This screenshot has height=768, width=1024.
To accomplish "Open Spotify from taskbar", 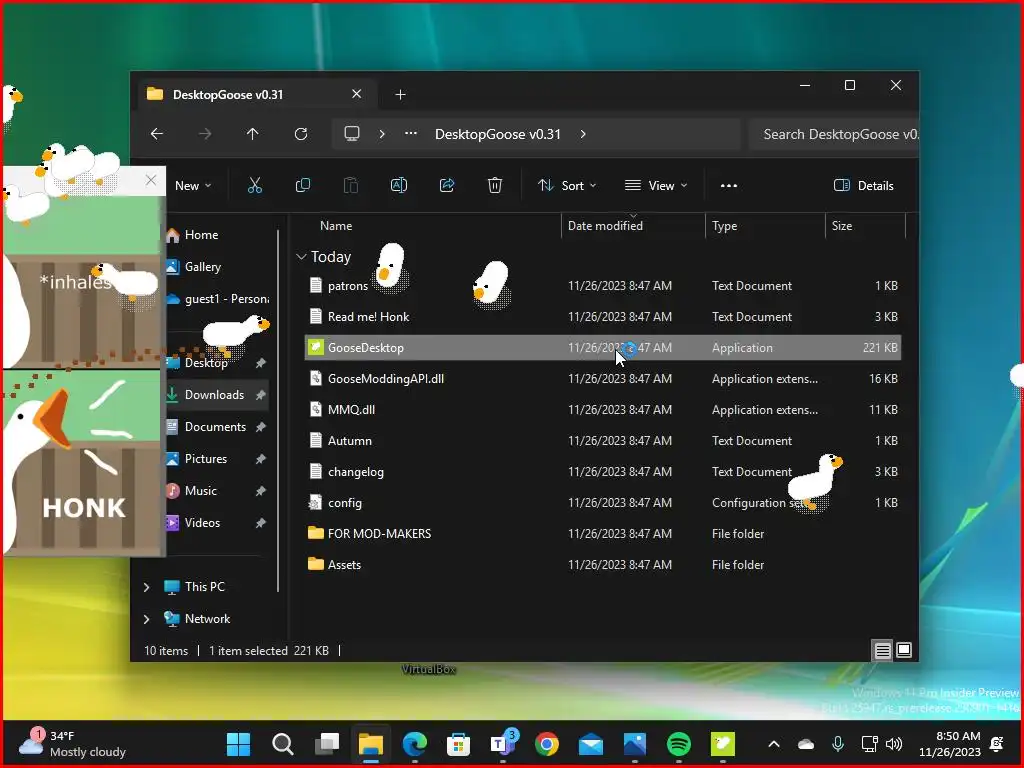I will point(679,744).
